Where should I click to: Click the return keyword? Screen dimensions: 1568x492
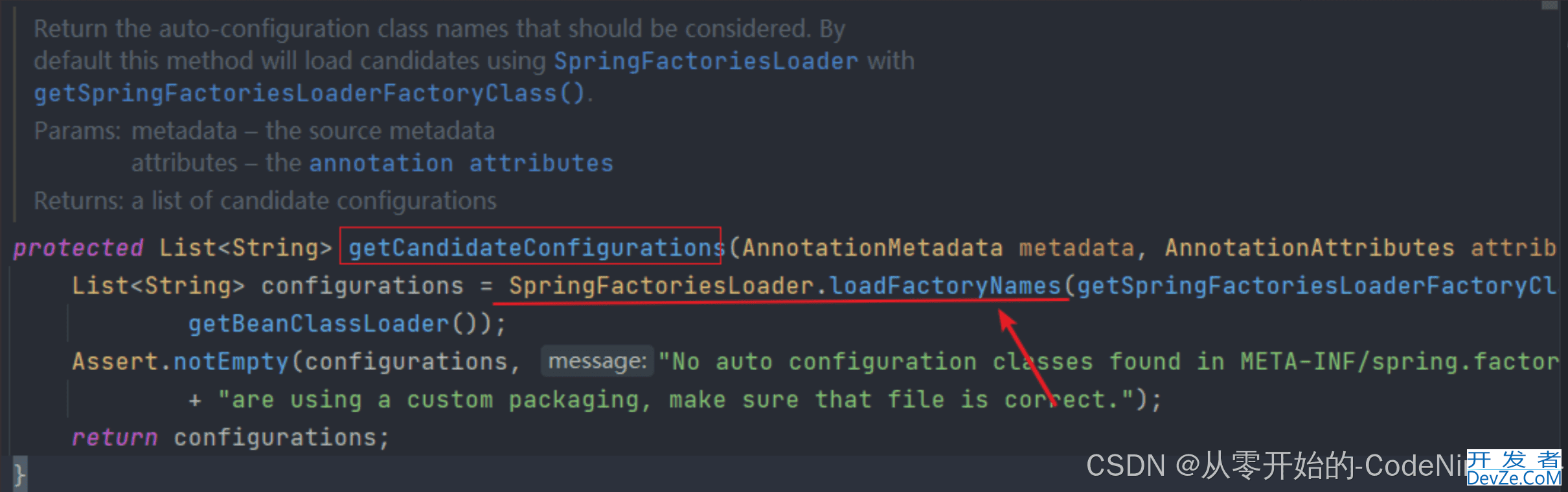tap(115, 438)
